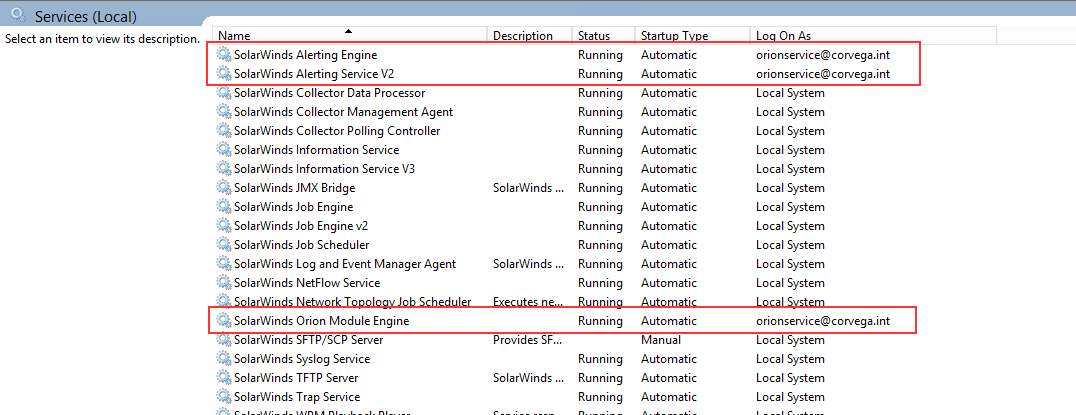Select the SolarWinds Trap Service name

coord(297,396)
